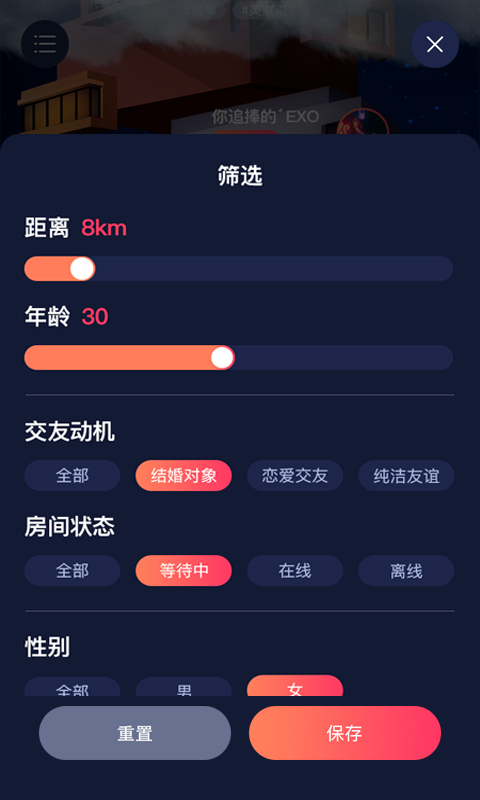The height and width of the screenshot is (800, 480).
Task: Choose 等待中 room status
Action: (x=184, y=570)
